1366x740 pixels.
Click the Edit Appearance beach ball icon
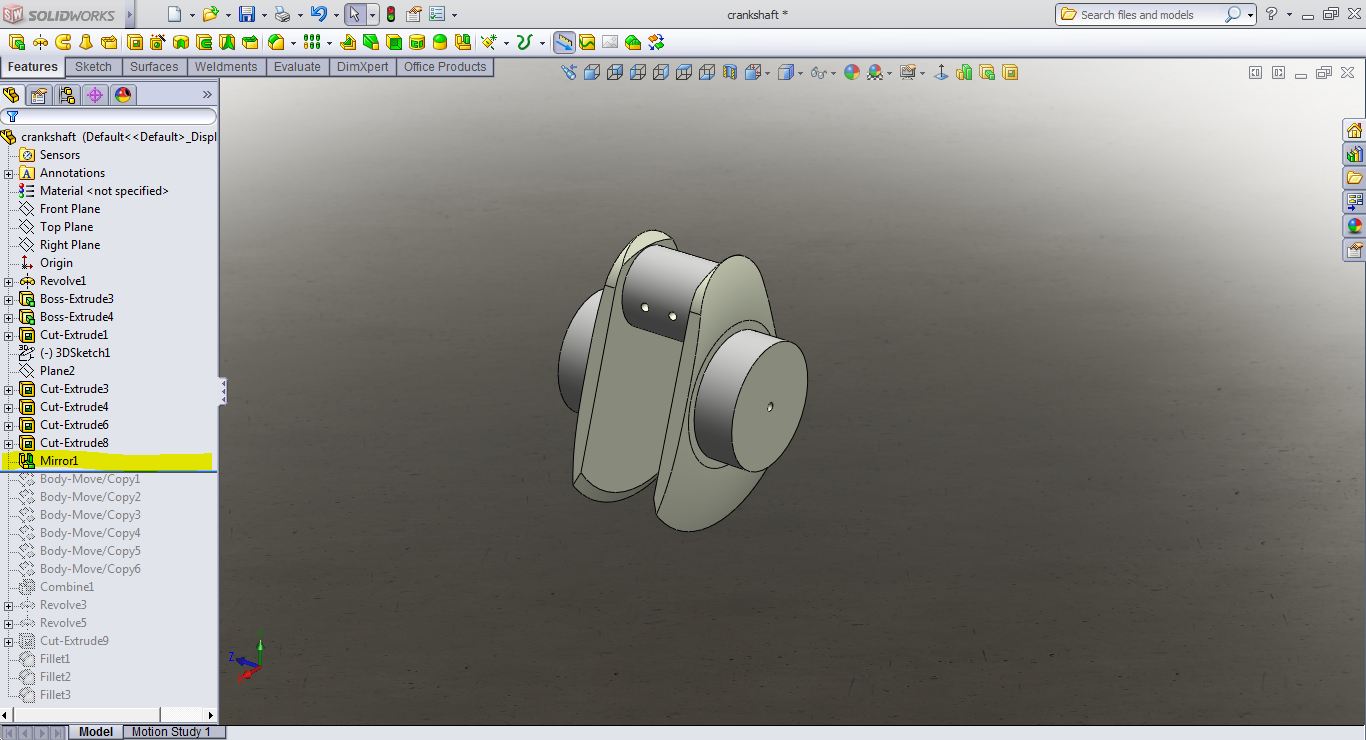click(852, 72)
